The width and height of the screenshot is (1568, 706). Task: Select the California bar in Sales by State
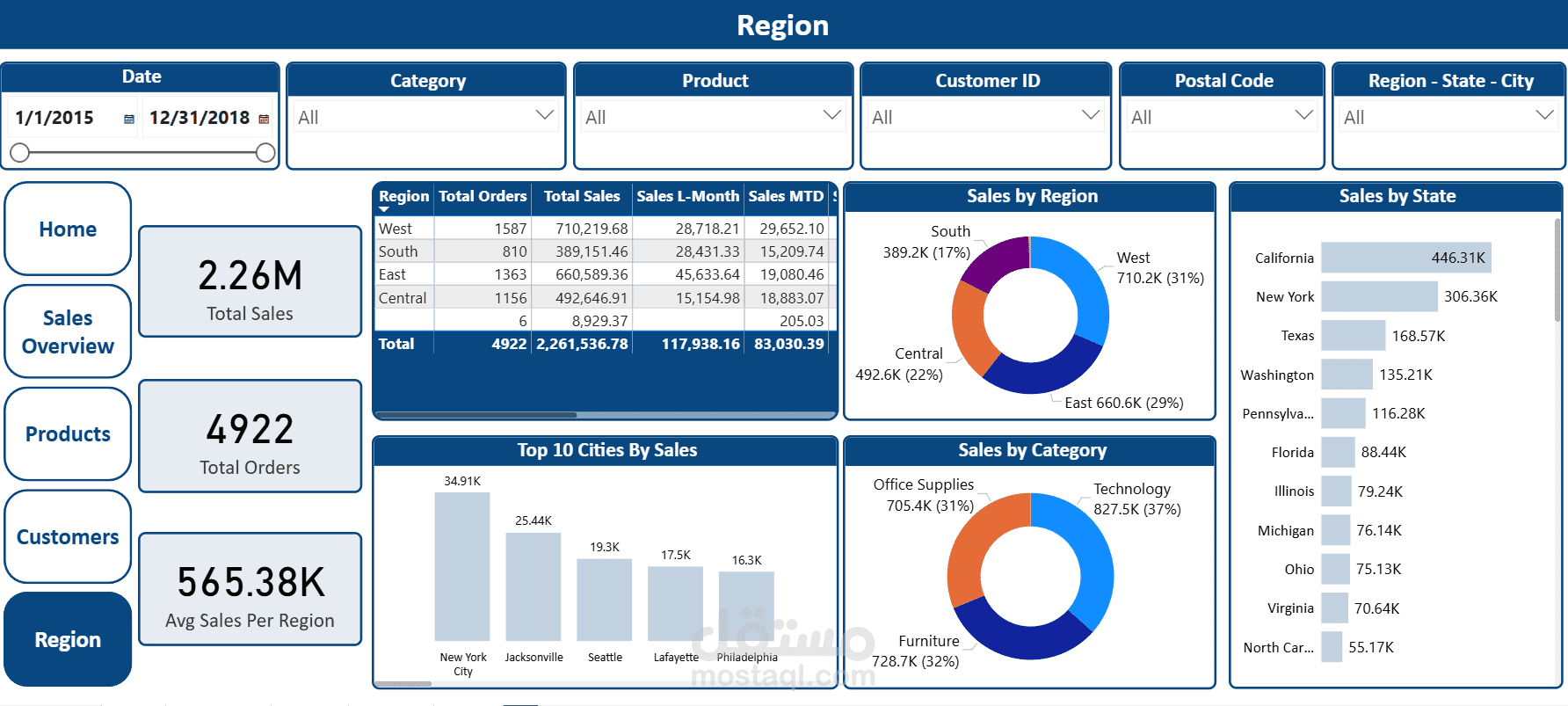[x=1406, y=258]
